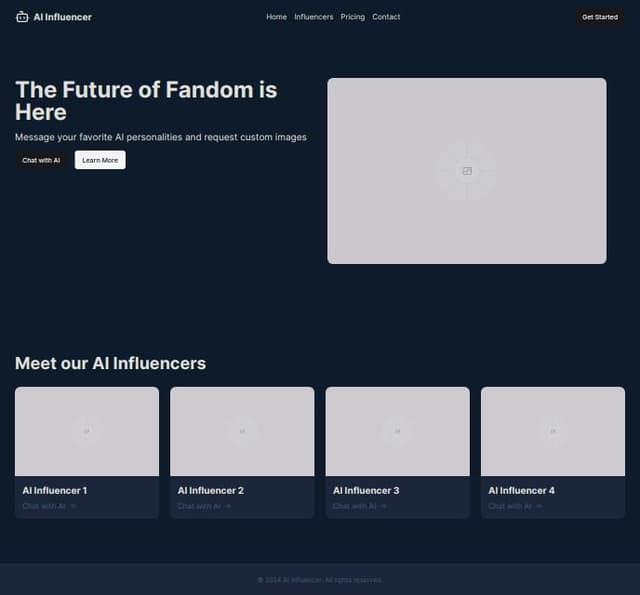Image resolution: width=640 pixels, height=595 pixels.
Task: Open the Influencers navigation link
Action: pyautogui.click(x=314, y=17)
